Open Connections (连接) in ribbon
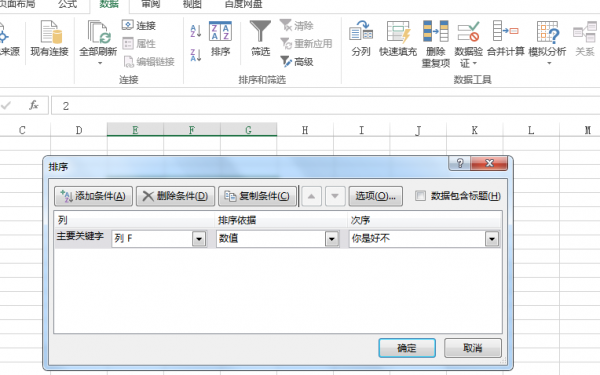The image size is (600, 375). coord(139,25)
